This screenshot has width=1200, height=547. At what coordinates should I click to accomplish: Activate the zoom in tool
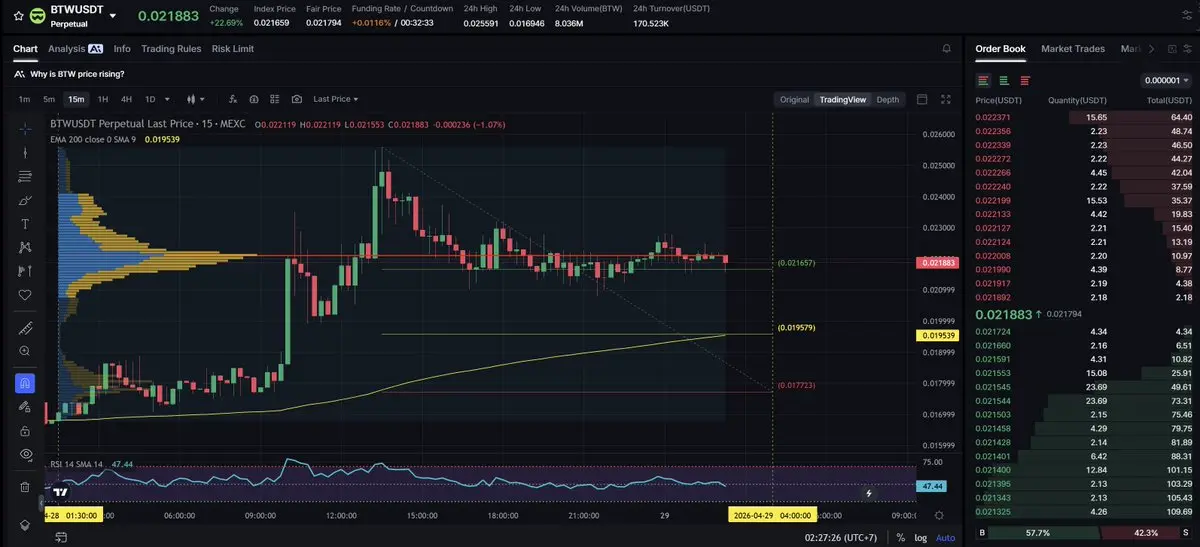tap(25, 351)
